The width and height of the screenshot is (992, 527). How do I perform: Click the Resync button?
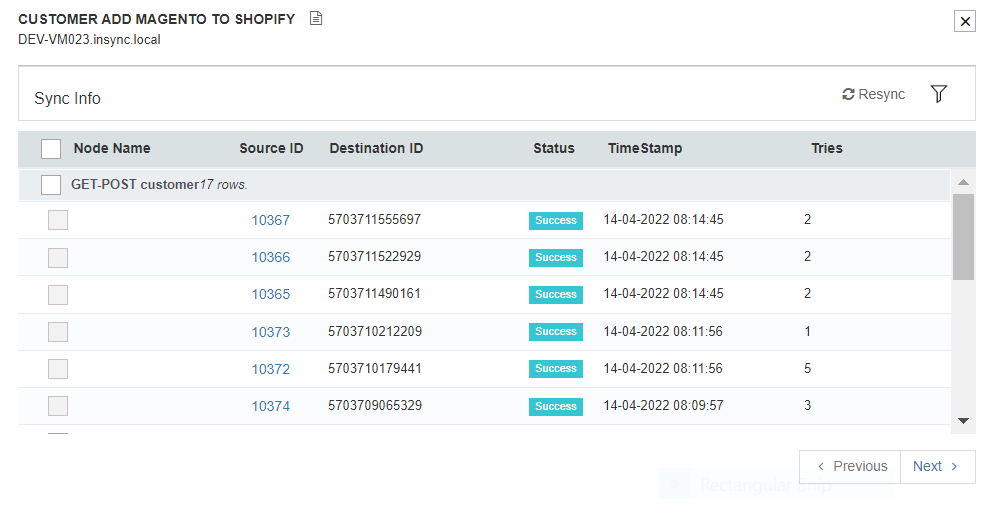point(874,94)
